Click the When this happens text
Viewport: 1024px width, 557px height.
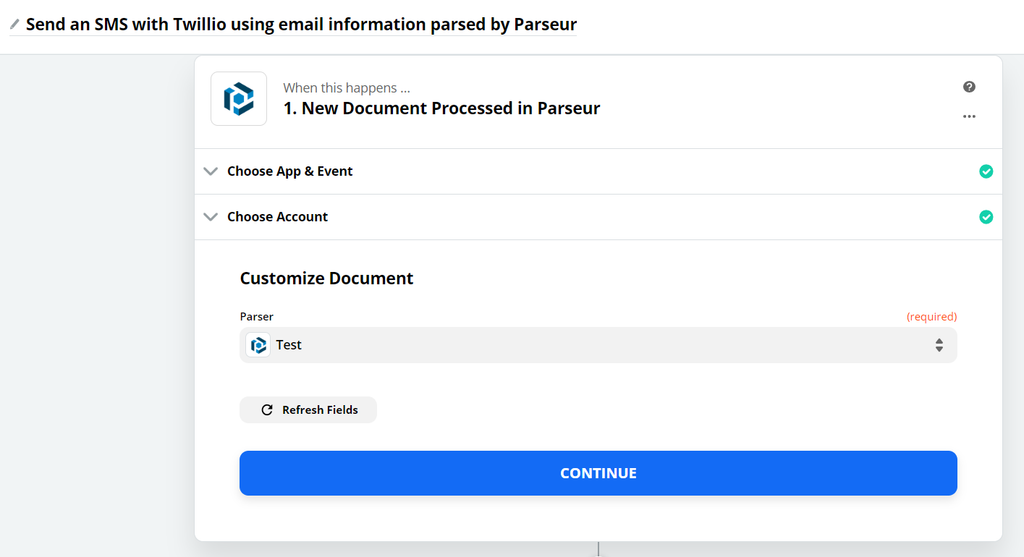347,88
